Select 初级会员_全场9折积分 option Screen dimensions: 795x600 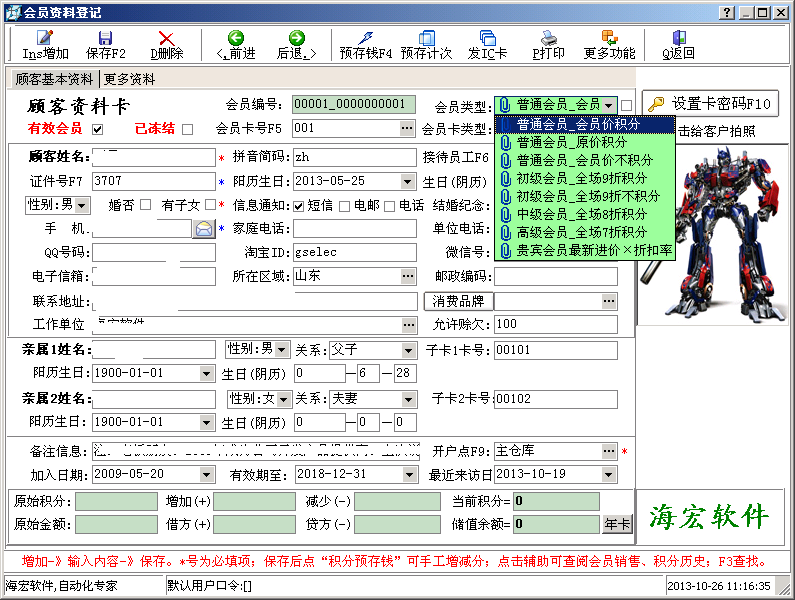coord(586,179)
